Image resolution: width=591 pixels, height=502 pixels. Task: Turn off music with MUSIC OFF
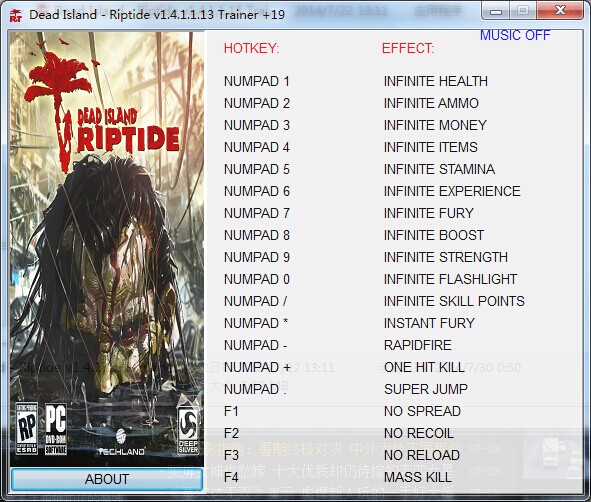(x=514, y=35)
